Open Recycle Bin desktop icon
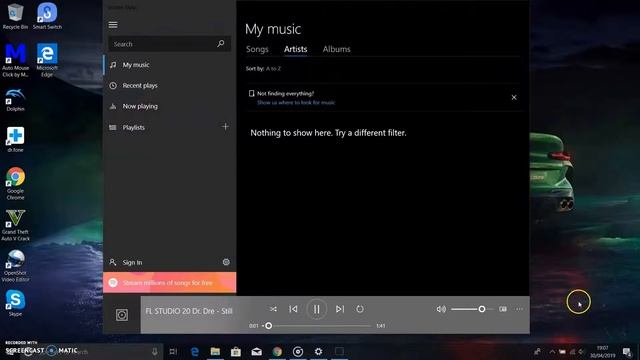 pos(16,16)
